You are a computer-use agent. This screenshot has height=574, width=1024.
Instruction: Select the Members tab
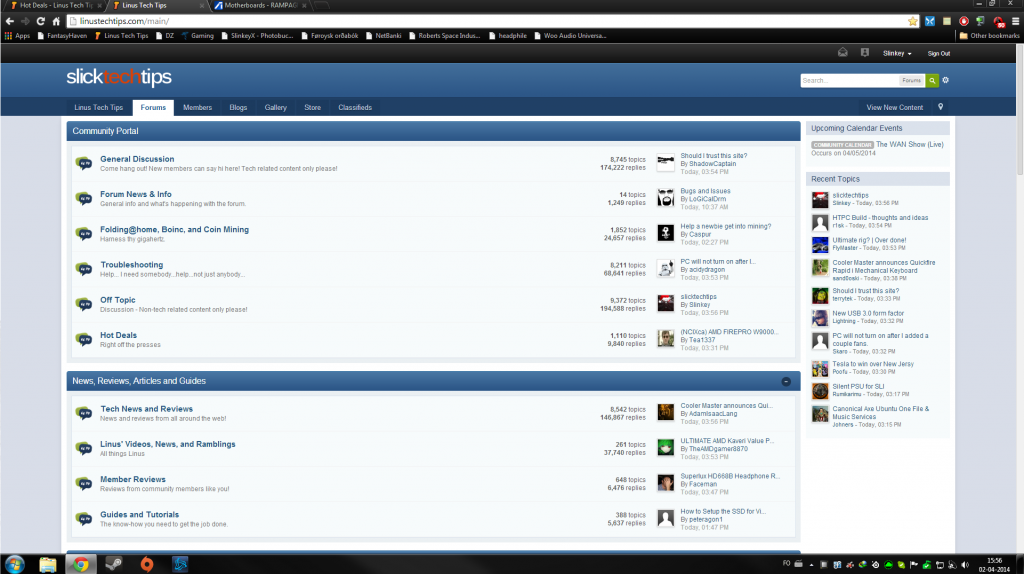pyautogui.click(x=197, y=108)
